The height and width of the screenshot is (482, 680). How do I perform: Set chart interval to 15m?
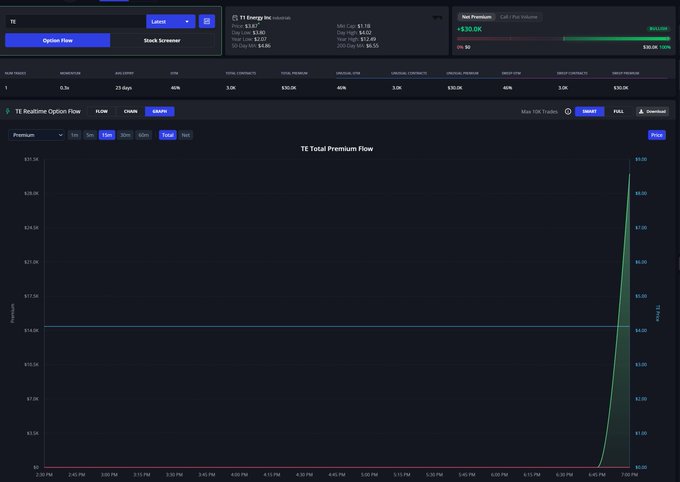(x=107, y=135)
